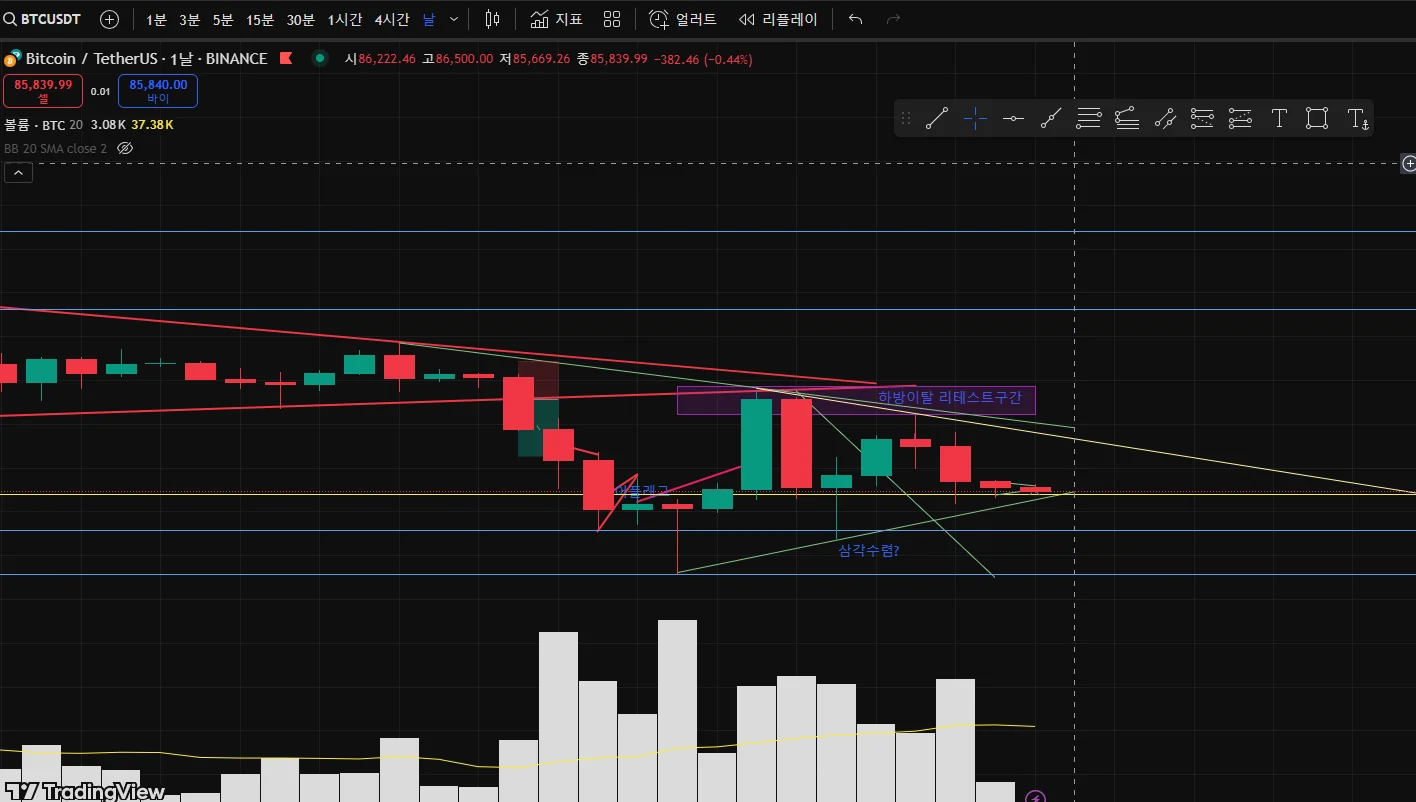This screenshot has width=1416, height=802.
Task: Click the 85,839.99 셀 sell button
Action: pos(43,91)
